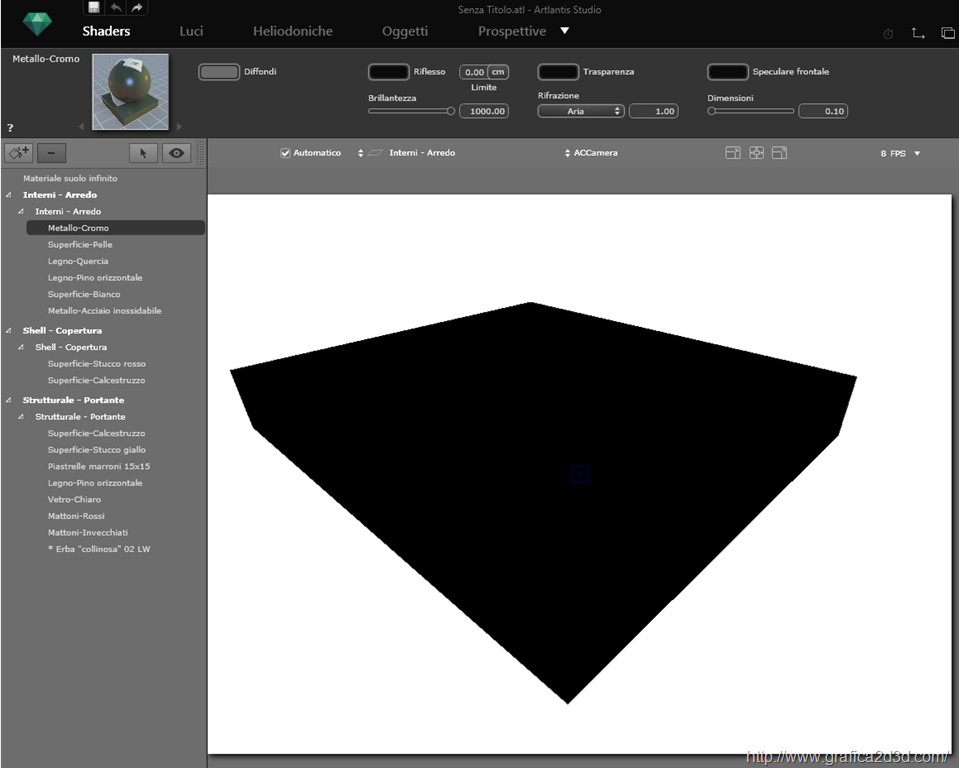Image resolution: width=959 pixels, height=768 pixels.
Task: Click the redo arrow icon
Action: pos(137,8)
